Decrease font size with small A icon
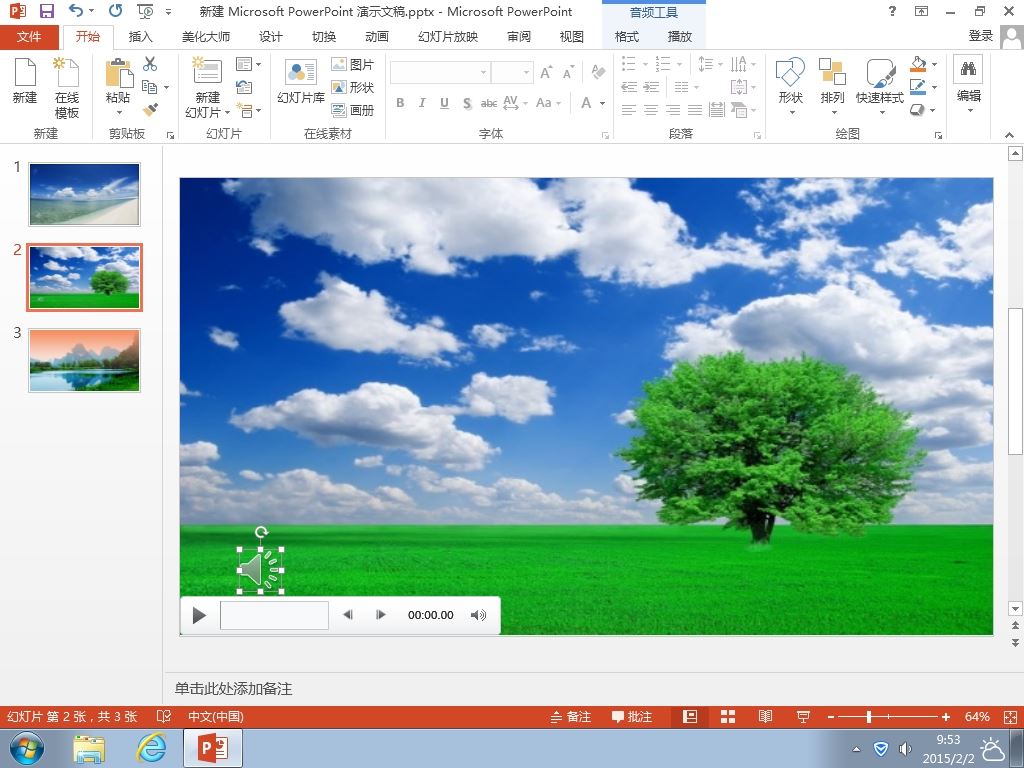This screenshot has height=768, width=1024. click(568, 72)
